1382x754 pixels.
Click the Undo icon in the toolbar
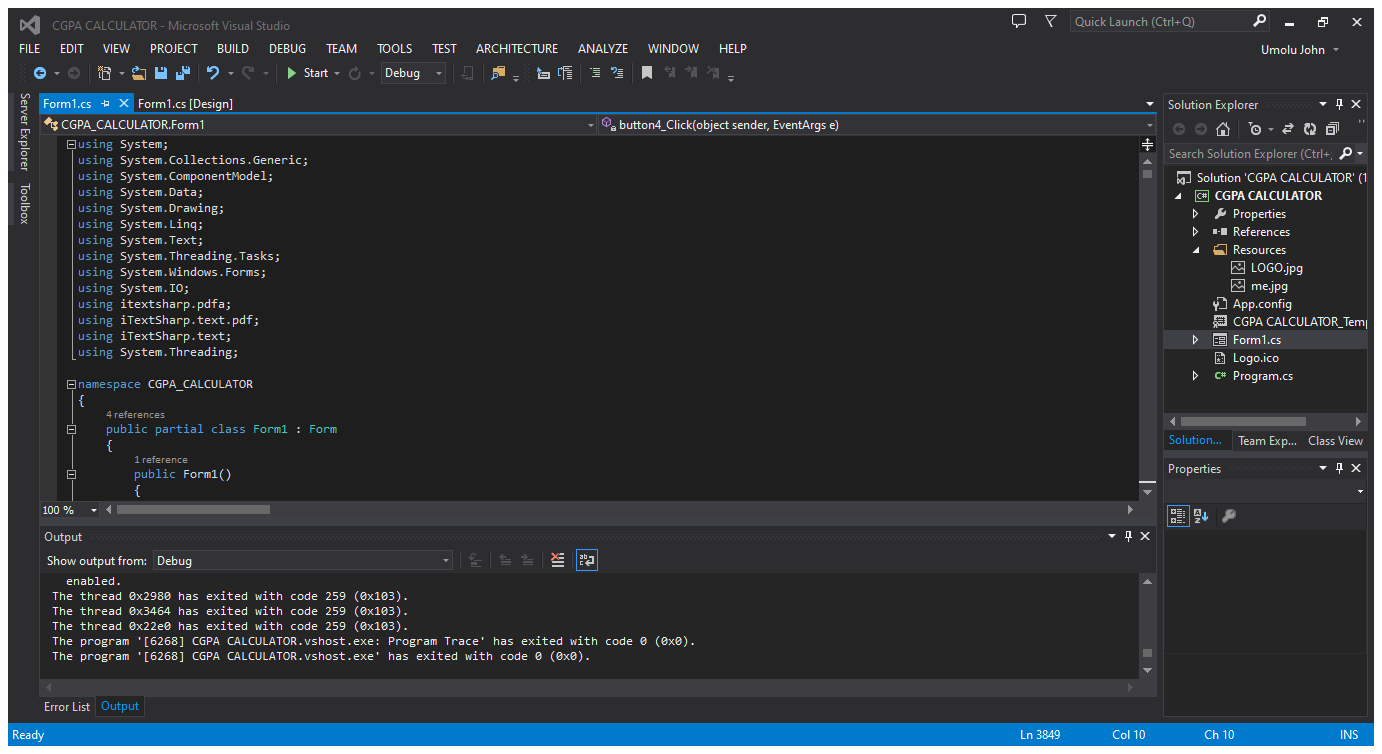point(213,72)
